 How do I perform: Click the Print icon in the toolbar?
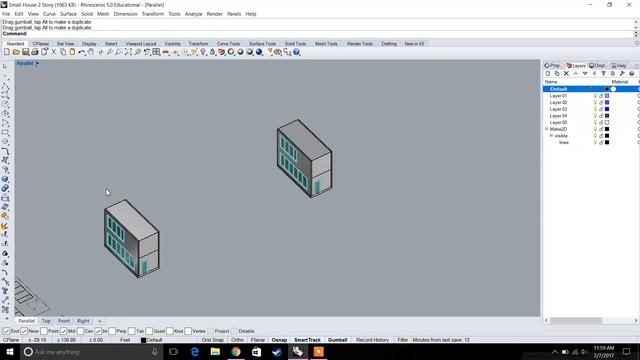pos(35,52)
